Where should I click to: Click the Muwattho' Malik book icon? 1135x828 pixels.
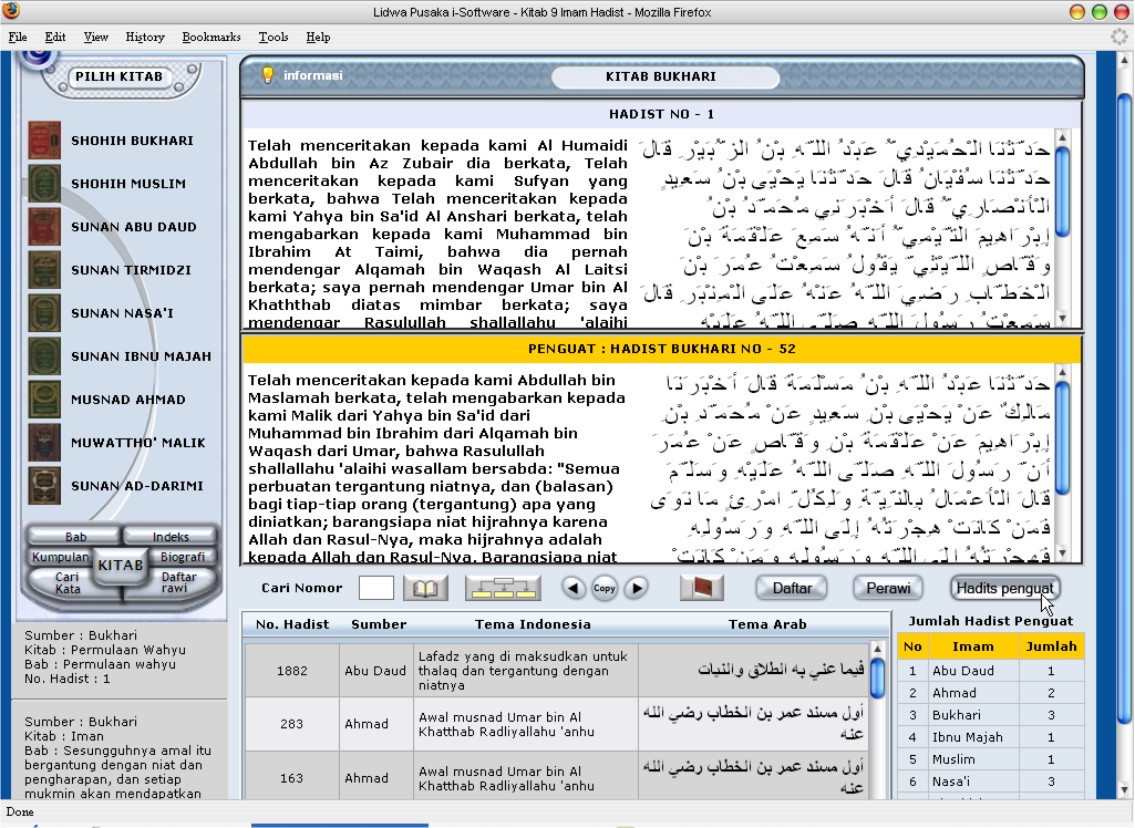[x=44, y=442]
